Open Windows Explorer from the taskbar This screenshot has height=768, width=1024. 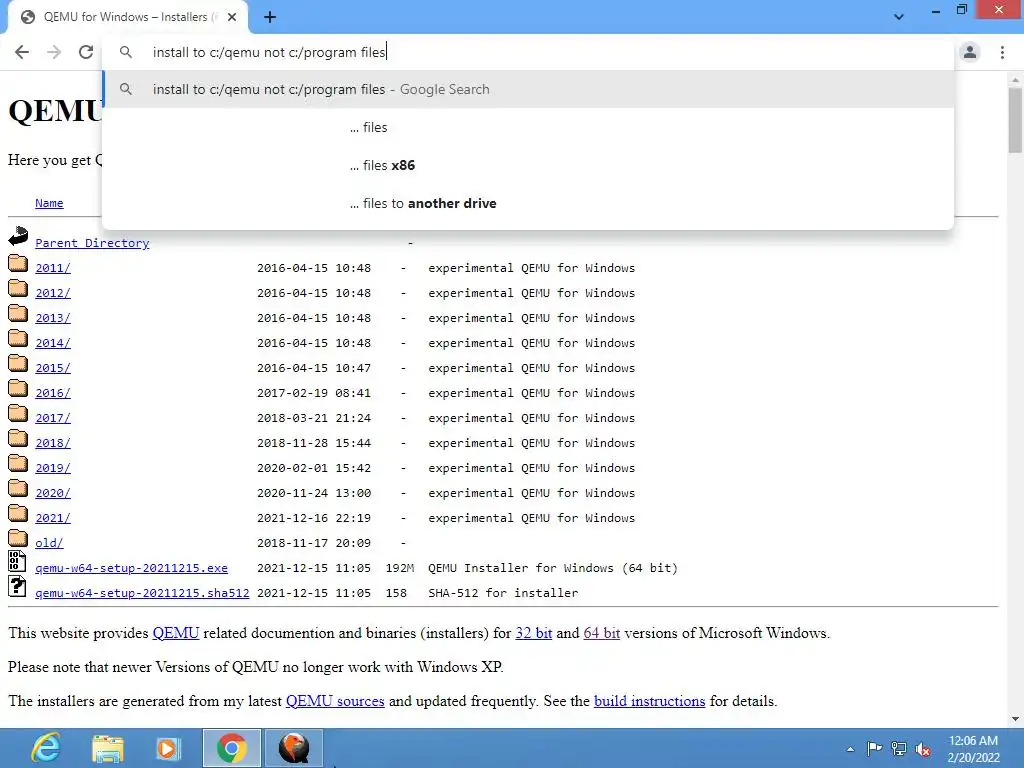pos(108,749)
